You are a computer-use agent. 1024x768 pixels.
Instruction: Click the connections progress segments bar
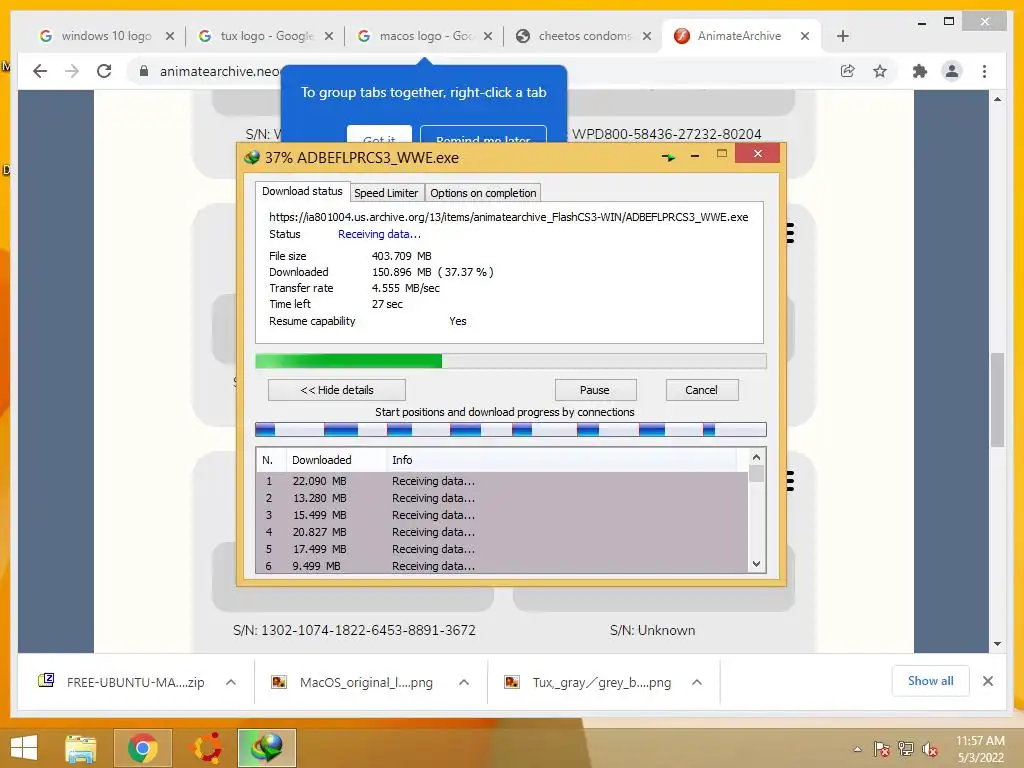click(511, 429)
